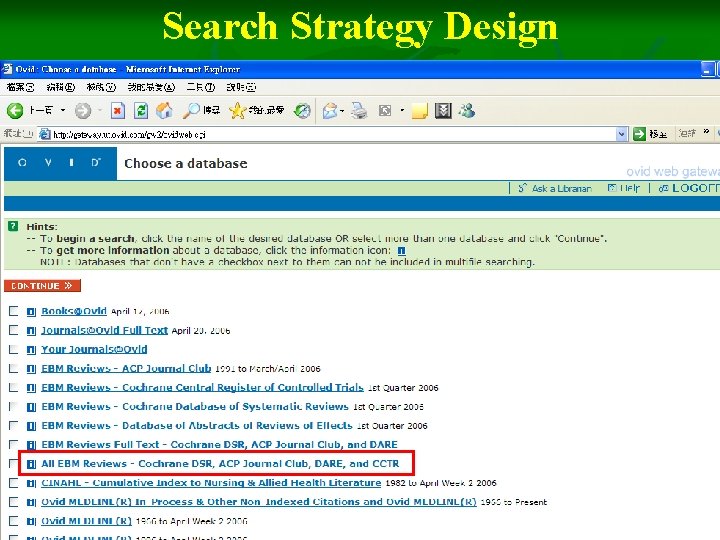The image size is (720, 540).
Task: Click the Refresh page icon
Action: (141, 110)
